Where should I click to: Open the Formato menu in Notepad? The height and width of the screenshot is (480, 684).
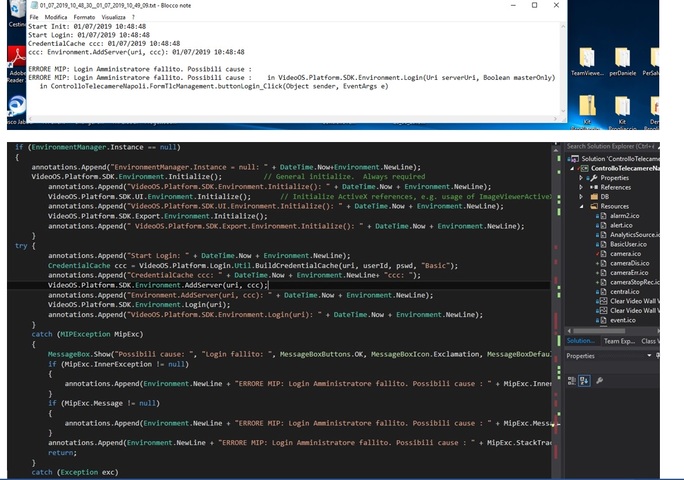(x=85, y=17)
